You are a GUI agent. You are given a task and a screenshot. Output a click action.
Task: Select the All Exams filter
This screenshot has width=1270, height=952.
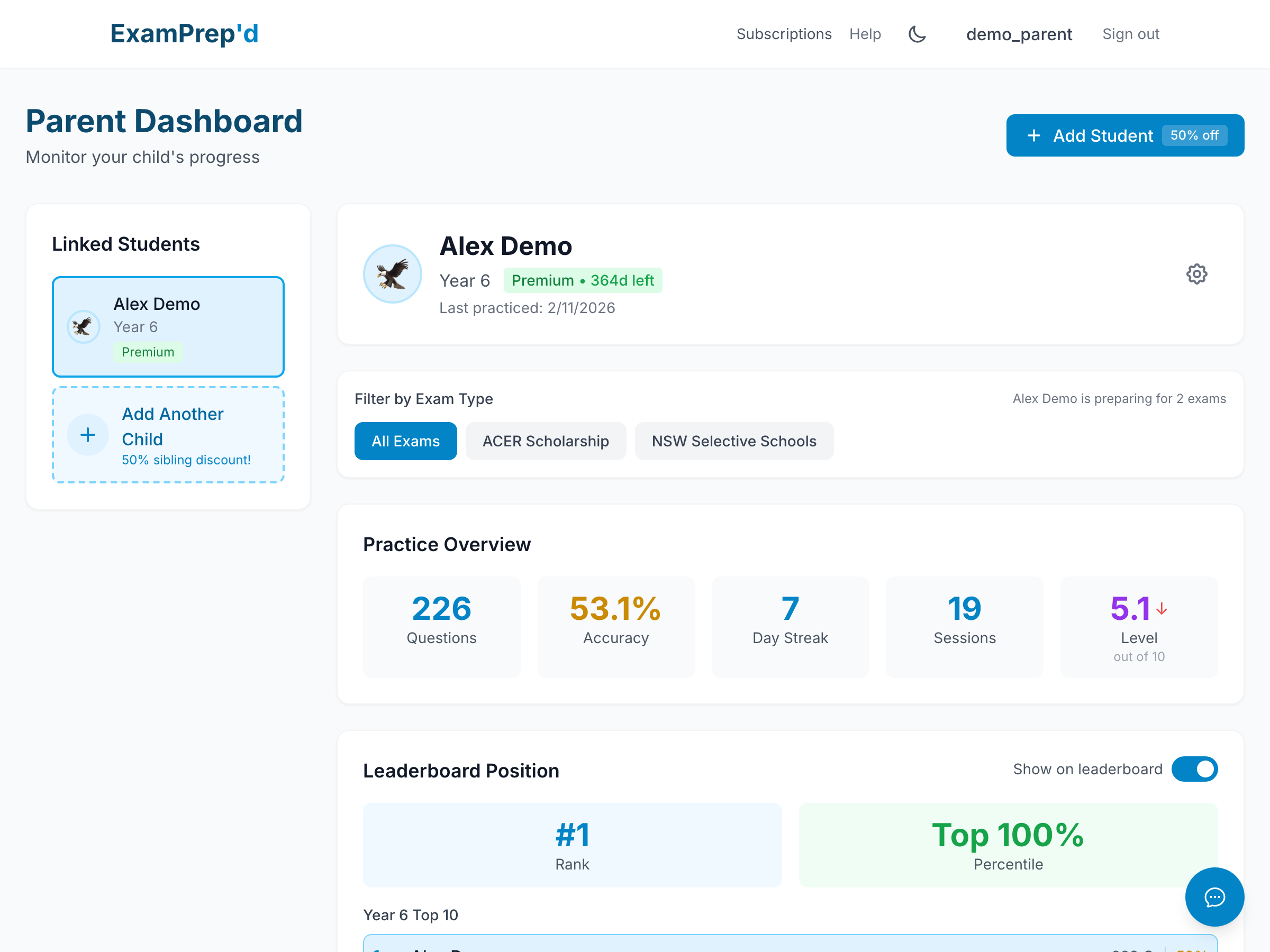point(405,441)
